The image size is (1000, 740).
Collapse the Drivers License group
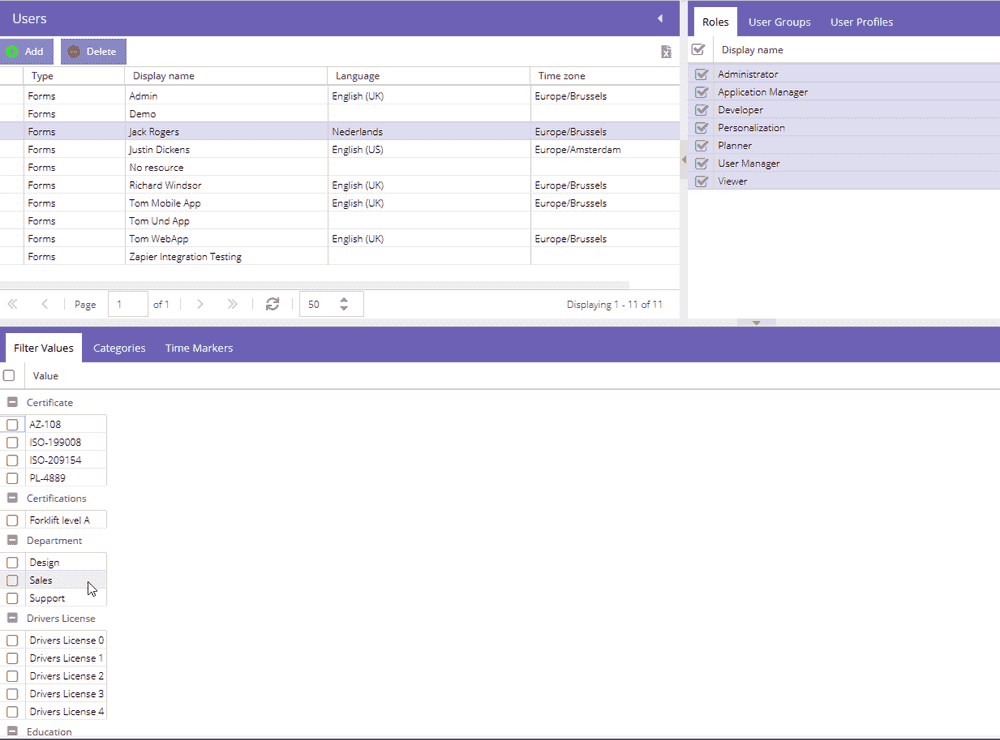tap(12, 618)
